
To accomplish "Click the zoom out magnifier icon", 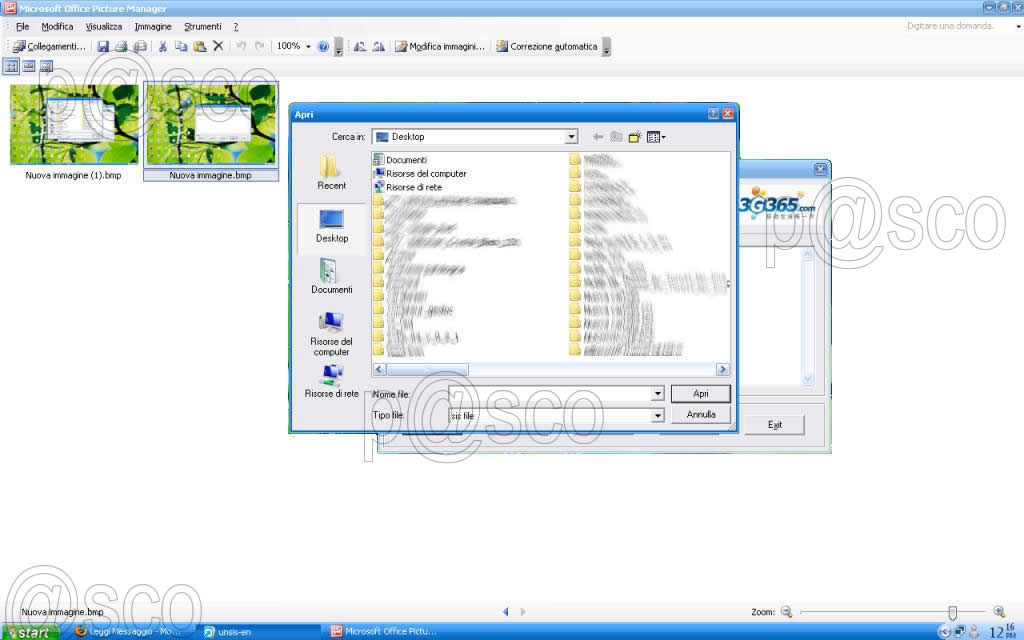I will pos(786,611).
